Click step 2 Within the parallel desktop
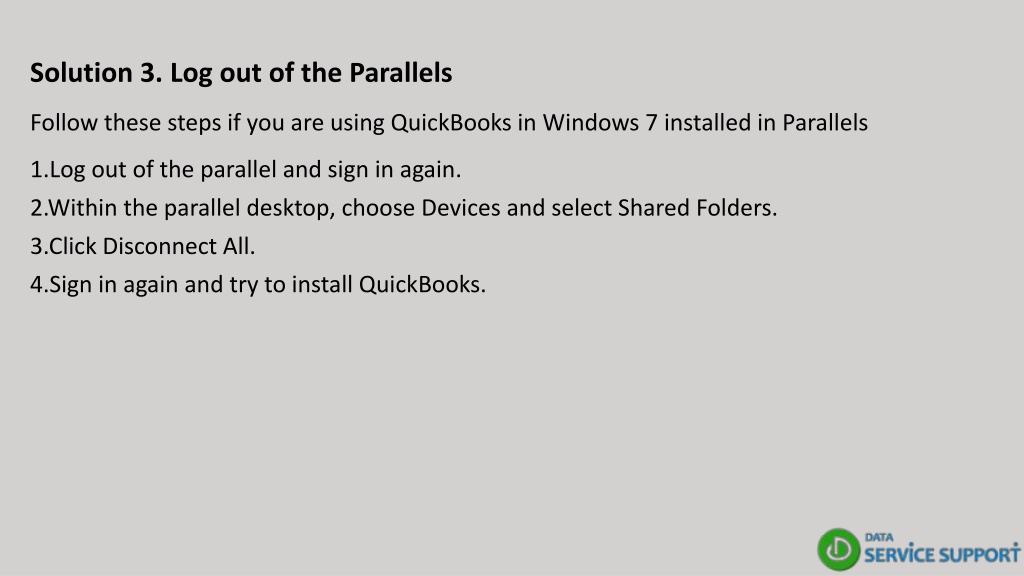Viewport: 1024px width, 576px height. [404, 208]
